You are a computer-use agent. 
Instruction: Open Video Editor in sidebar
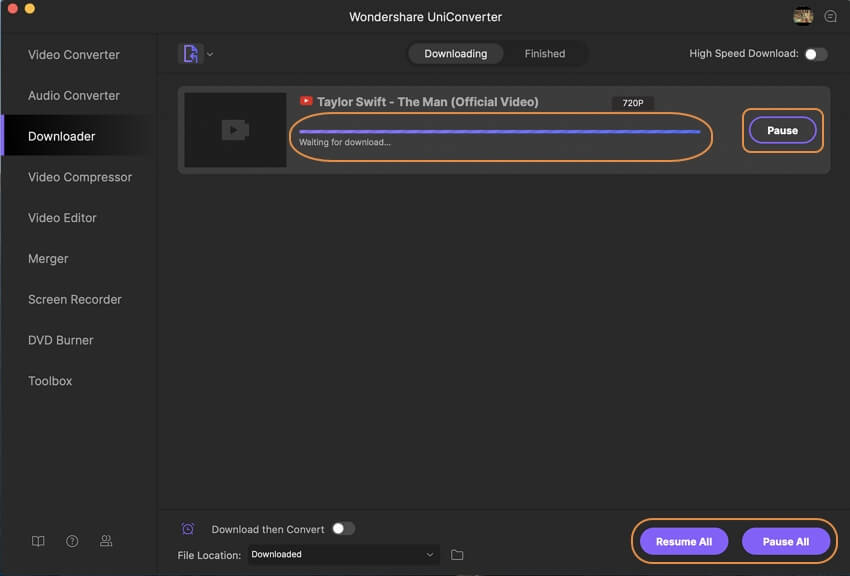(62, 218)
